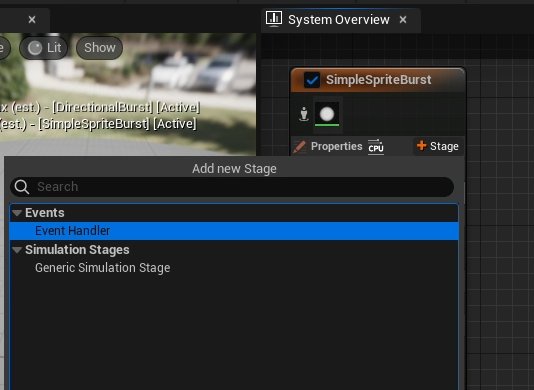534x390 pixels.
Task: Collapse the Events category
Action: [17, 213]
